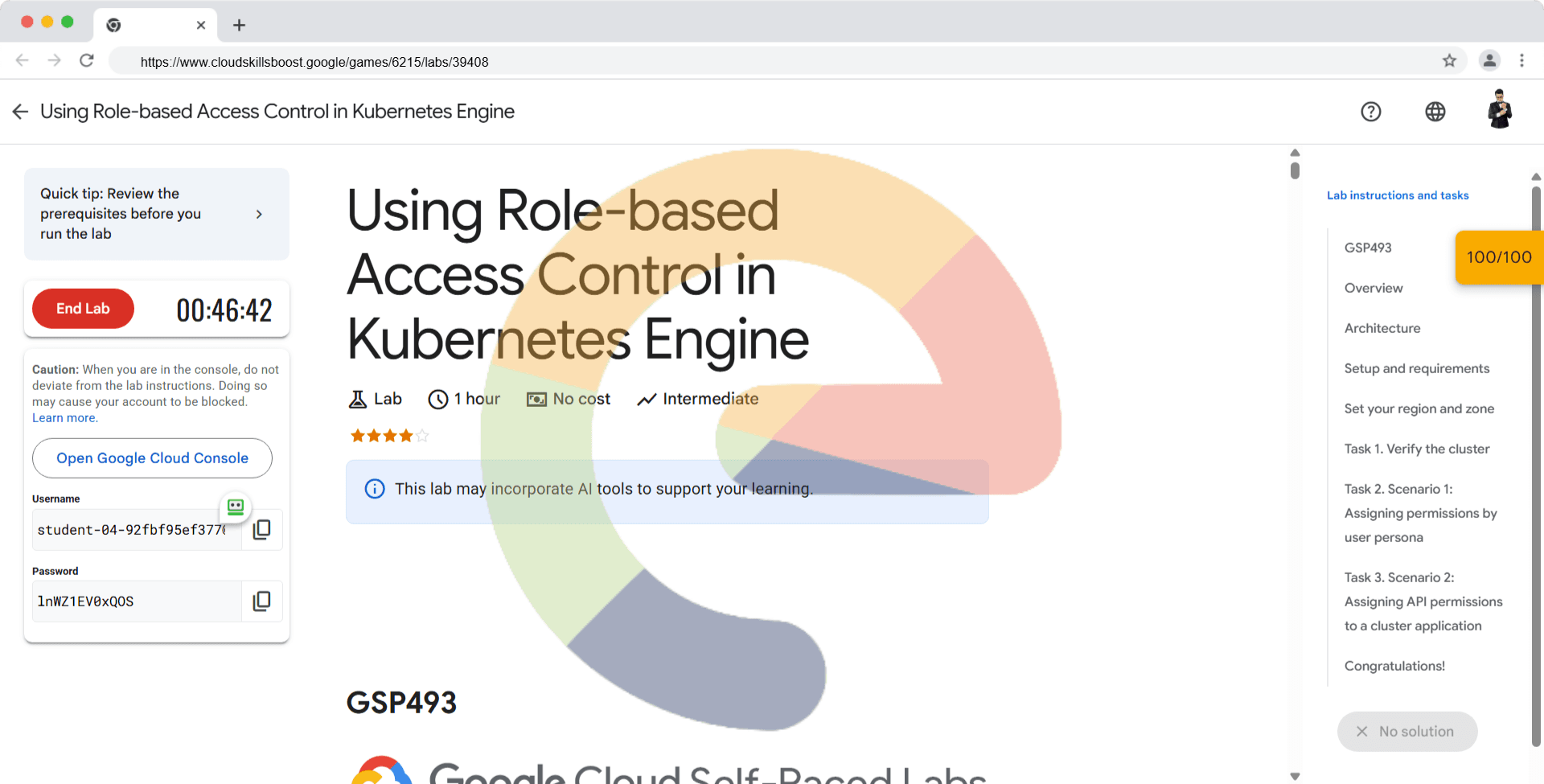Click the content scroll down arrow
Viewport: 1544px width, 784px height.
pos(1295,776)
